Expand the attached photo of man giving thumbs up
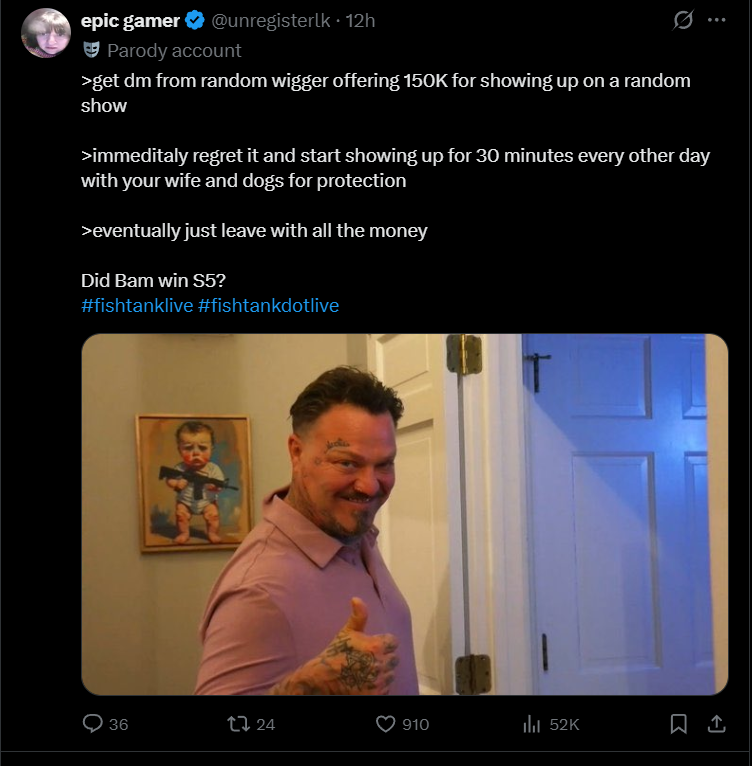This screenshot has height=766, width=752. (x=405, y=514)
